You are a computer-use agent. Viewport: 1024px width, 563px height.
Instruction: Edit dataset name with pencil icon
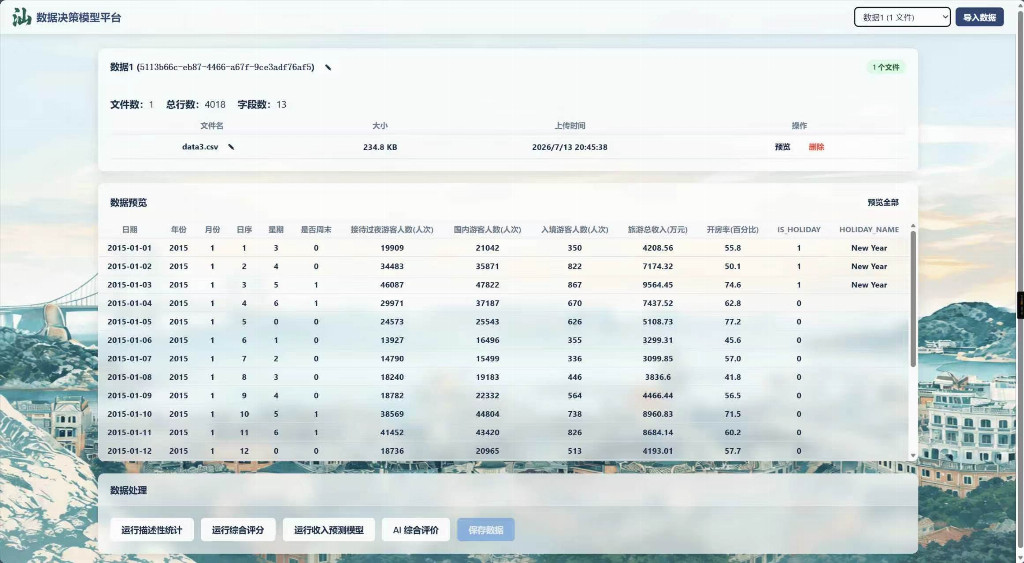(x=328, y=67)
